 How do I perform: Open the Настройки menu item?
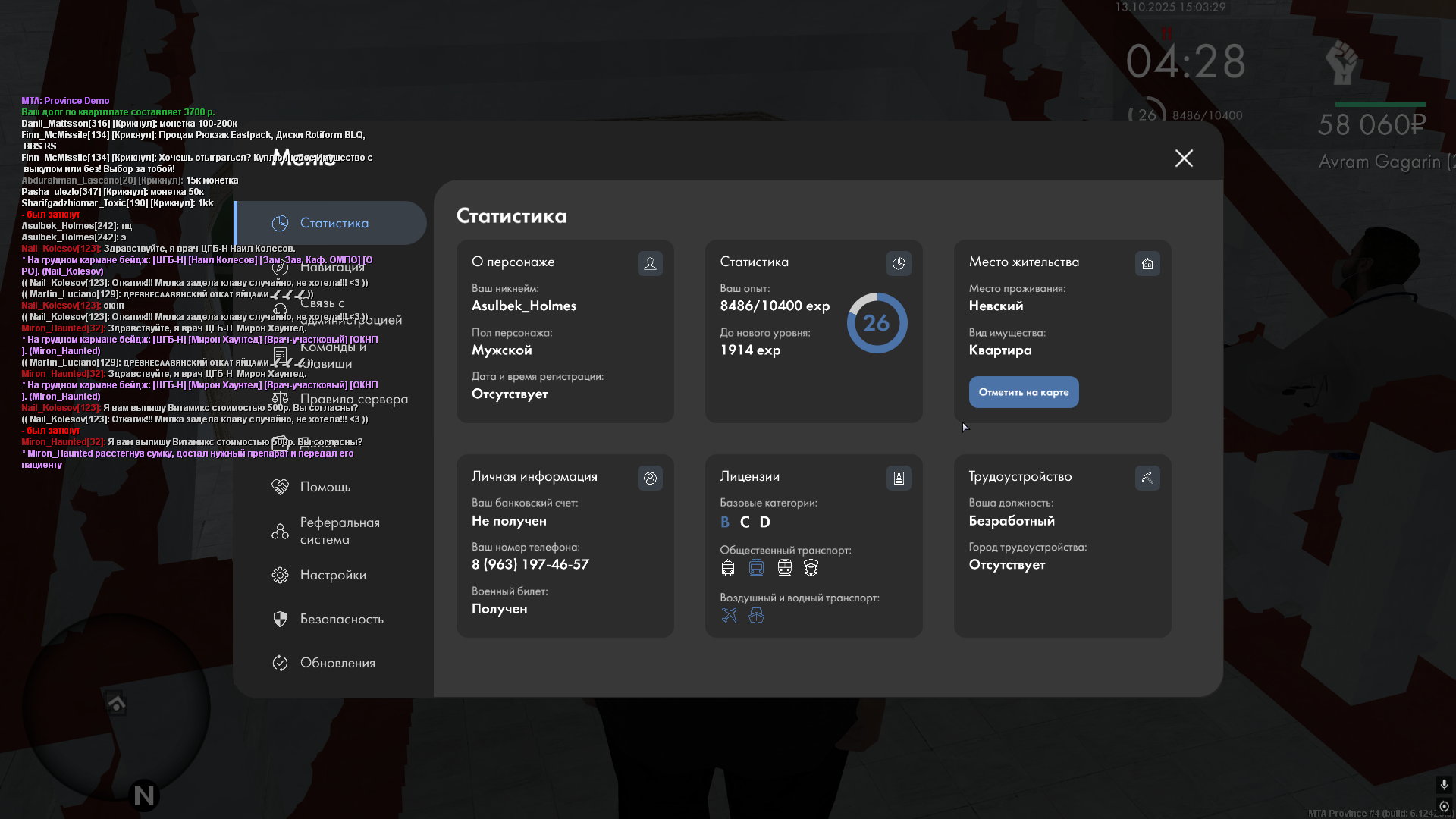coord(332,575)
